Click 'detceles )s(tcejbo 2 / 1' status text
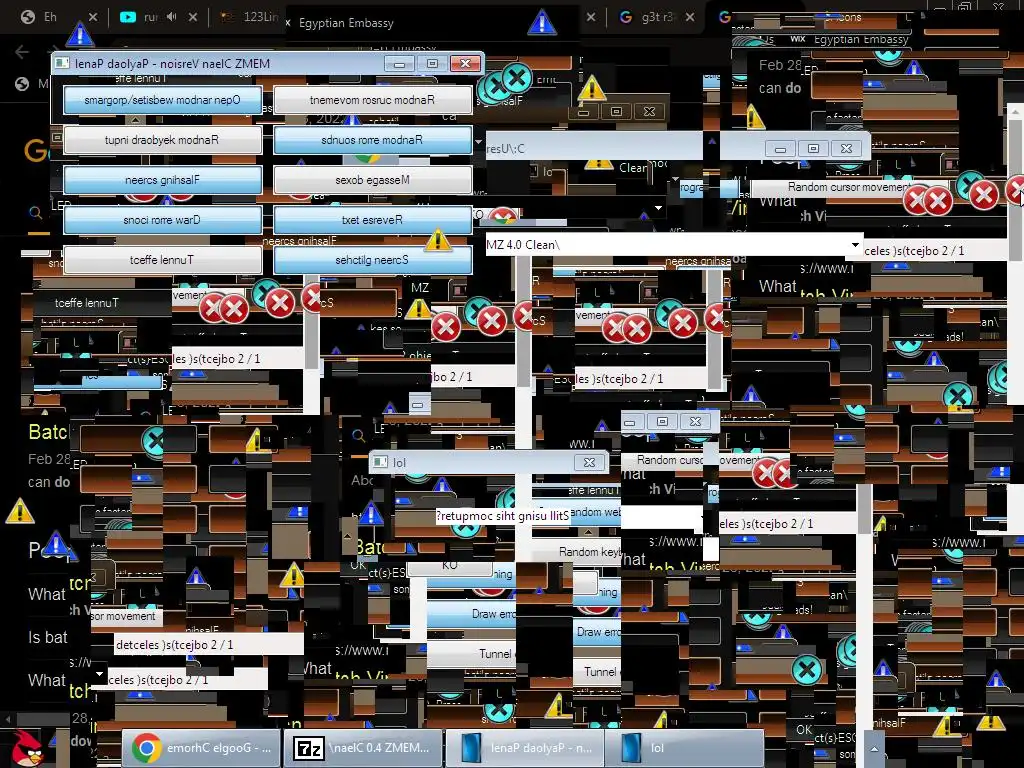Image resolution: width=1024 pixels, height=768 pixels. coord(174,645)
